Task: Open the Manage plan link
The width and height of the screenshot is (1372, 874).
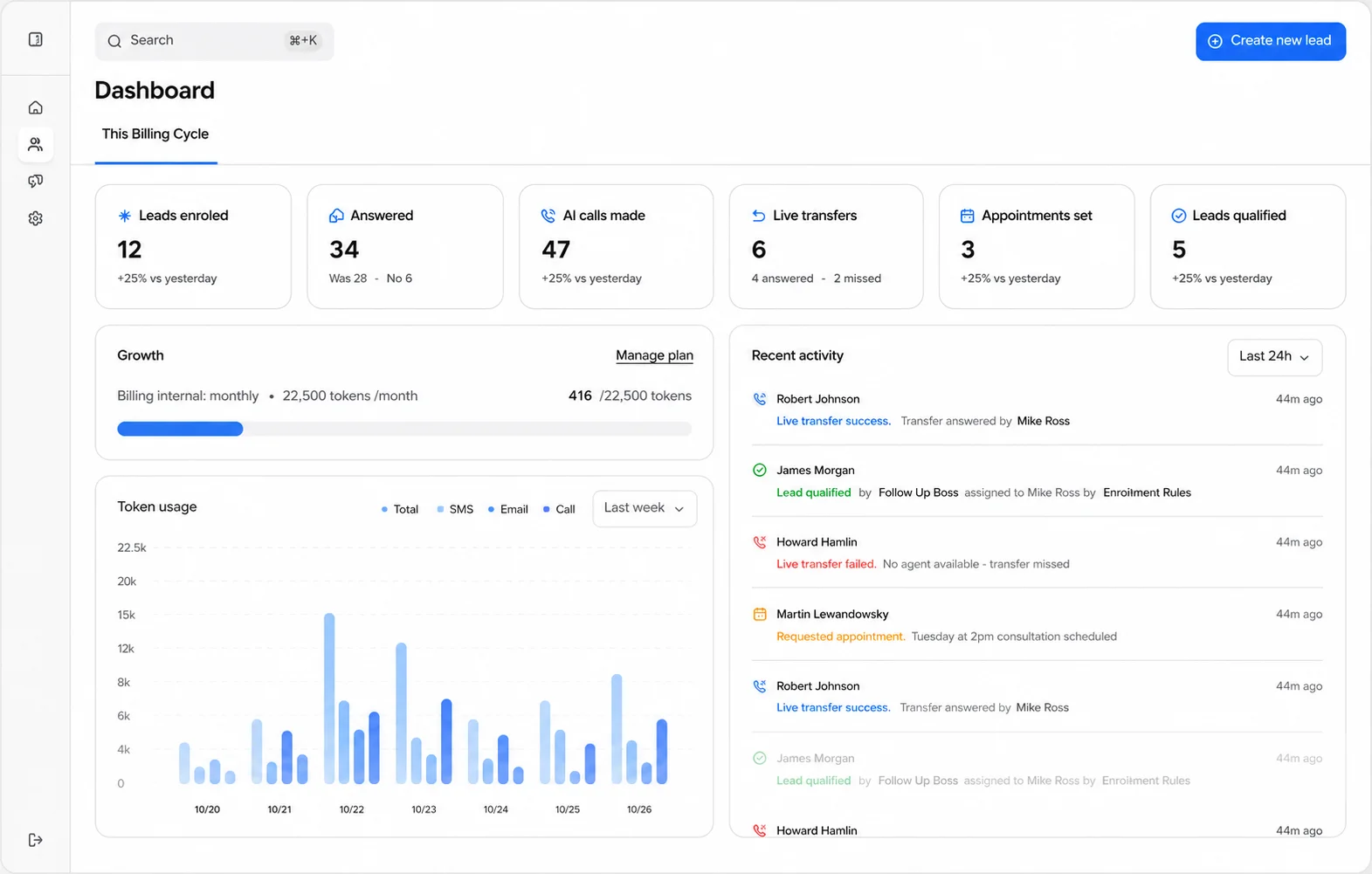Action: 654,355
